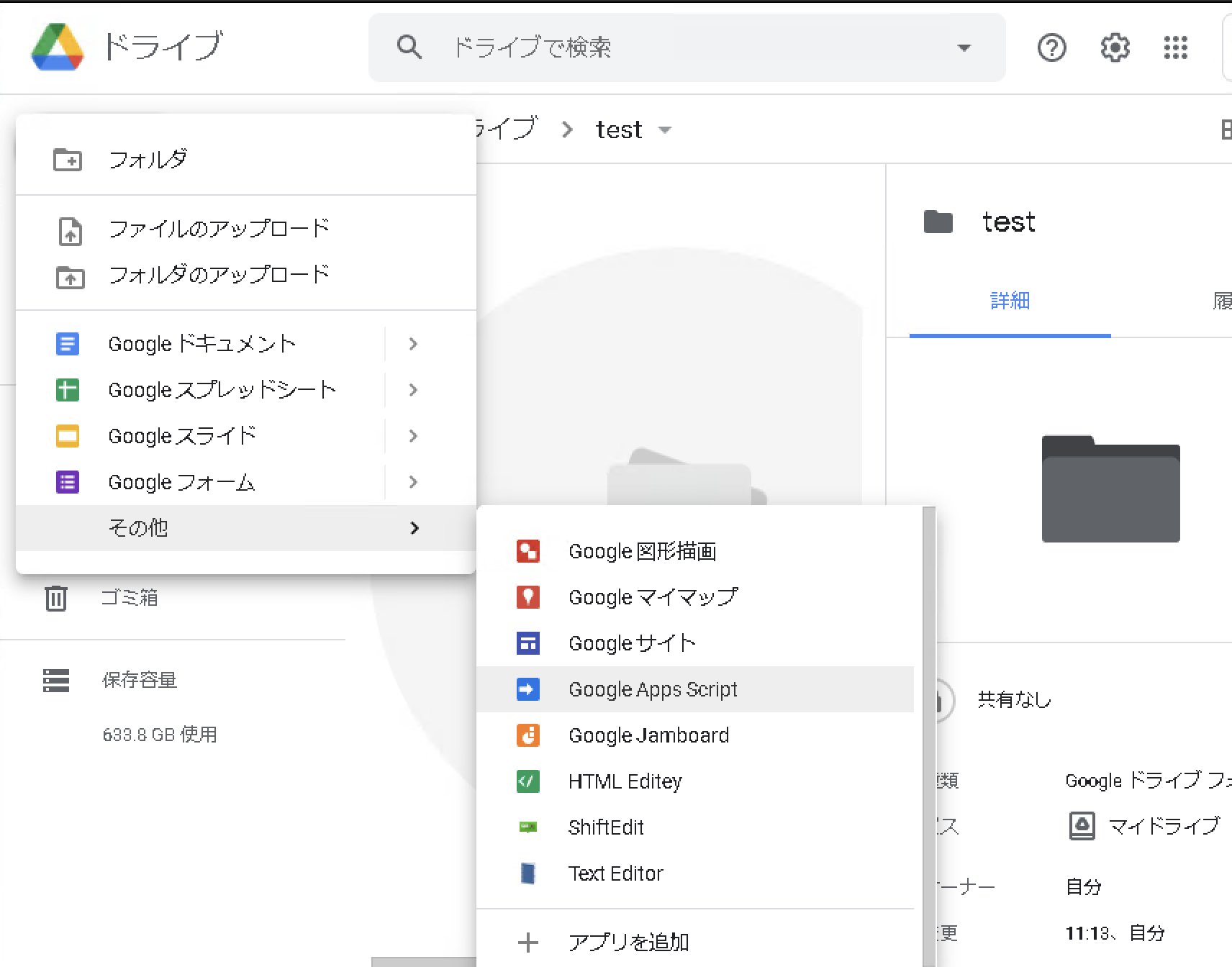Image resolution: width=1232 pixels, height=967 pixels.
Task: Select Google マイマップ from submenu
Action: (695, 597)
